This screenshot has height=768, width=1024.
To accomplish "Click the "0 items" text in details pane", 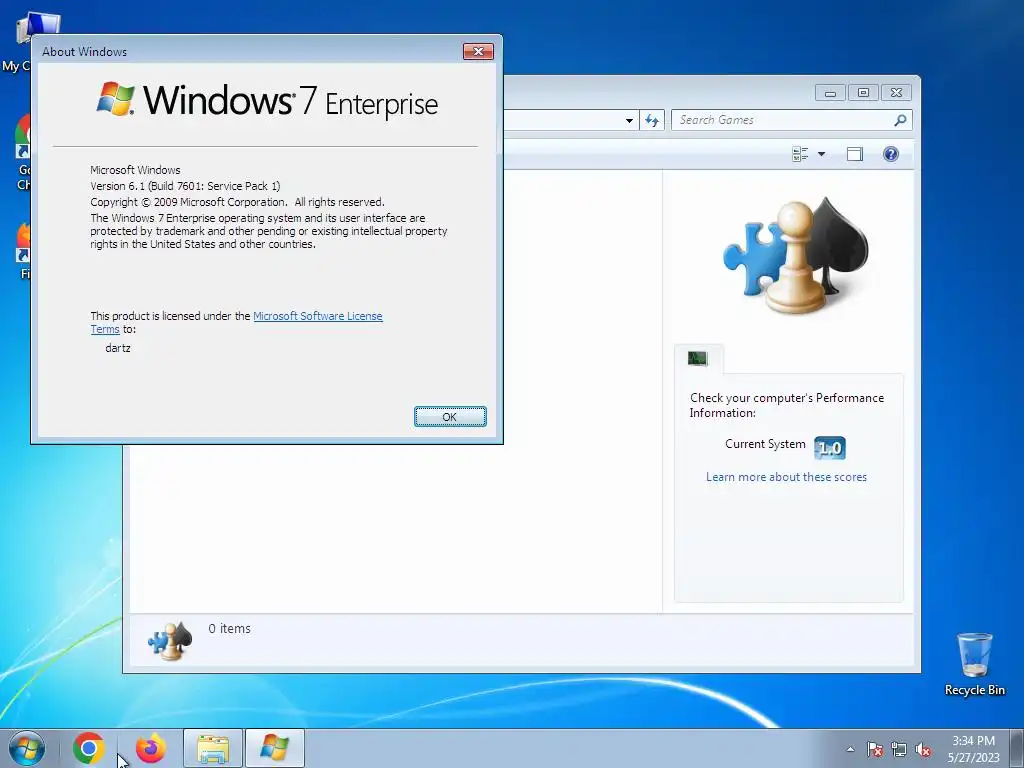I will coord(229,628).
